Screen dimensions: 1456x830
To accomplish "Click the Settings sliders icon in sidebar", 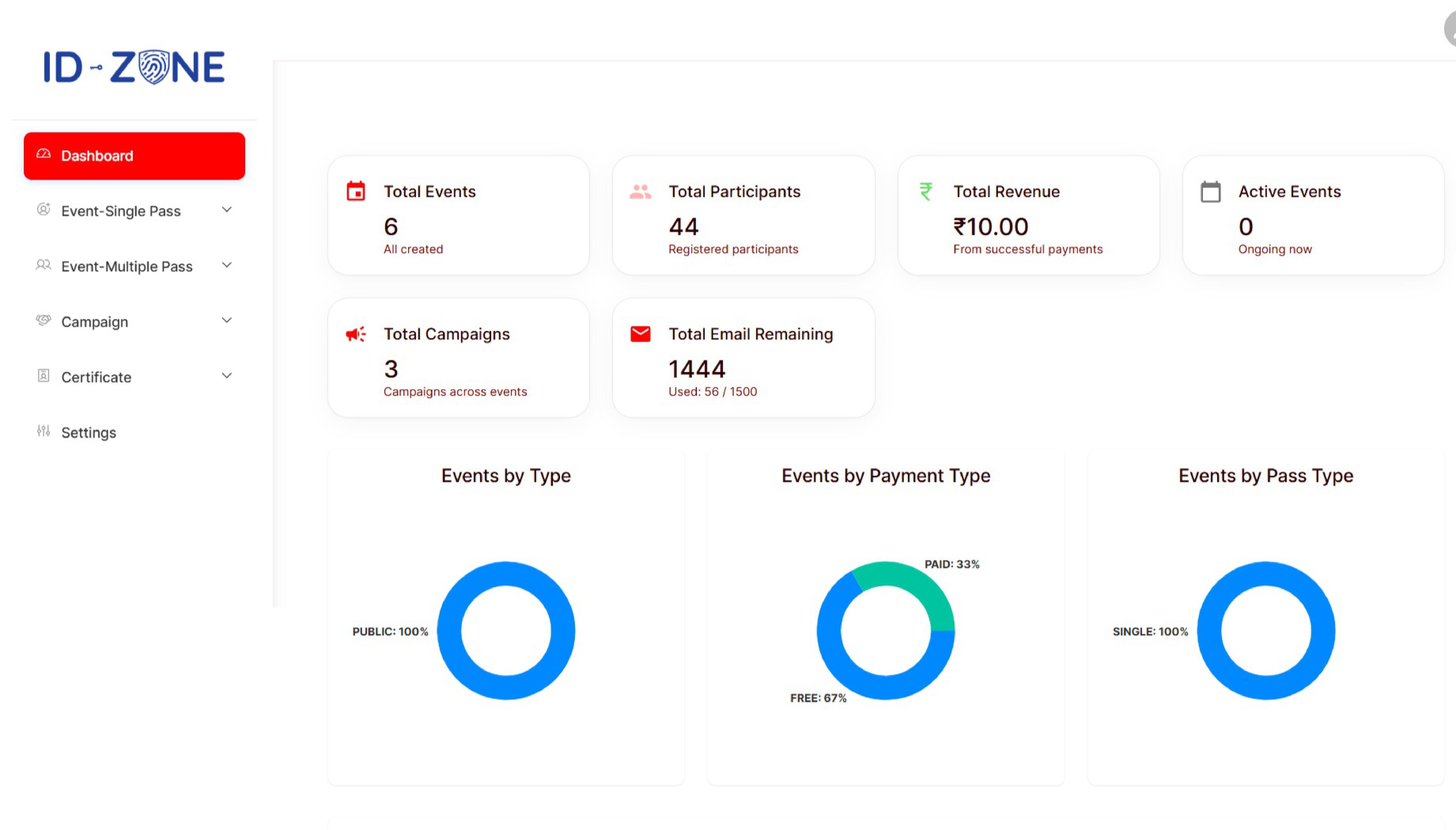I will coord(43,431).
